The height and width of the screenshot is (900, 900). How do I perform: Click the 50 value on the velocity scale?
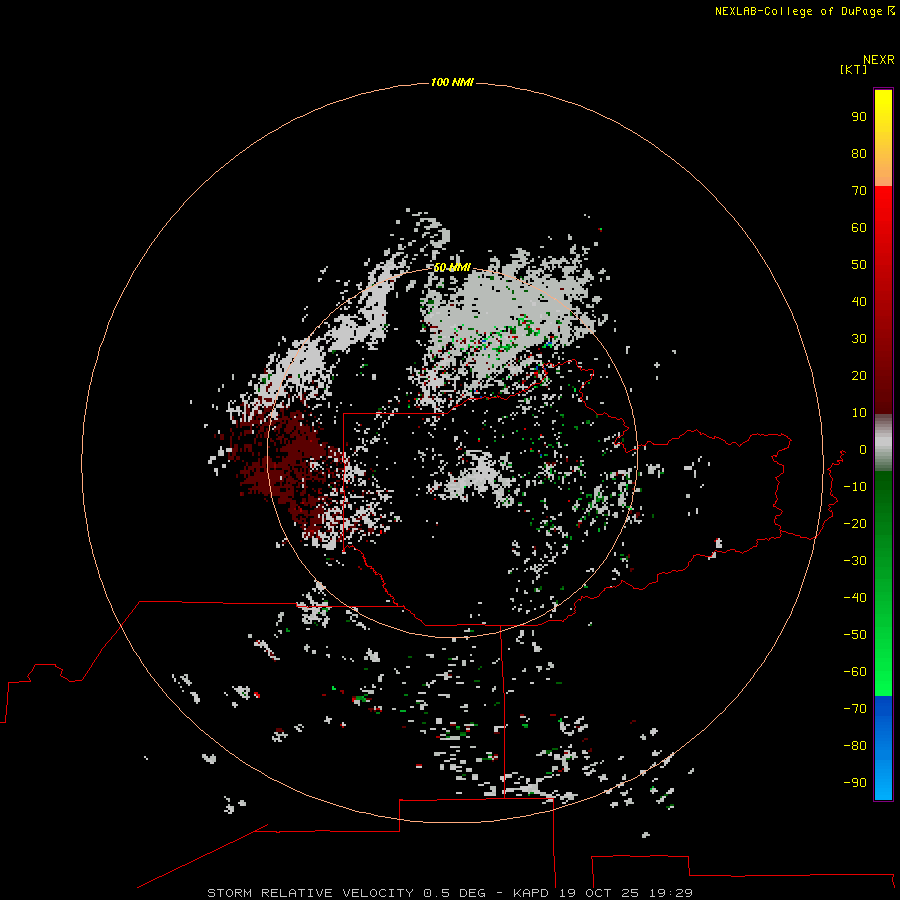click(859, 265)
